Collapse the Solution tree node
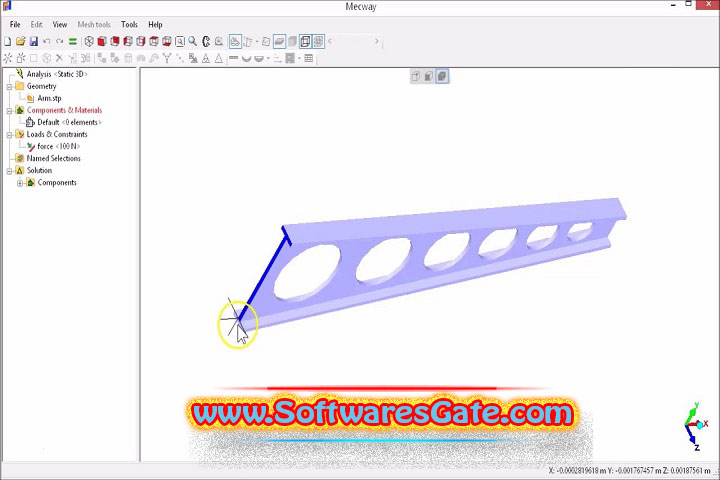The image size is (720, 480). pyautogui.click(x=9, y=171)
